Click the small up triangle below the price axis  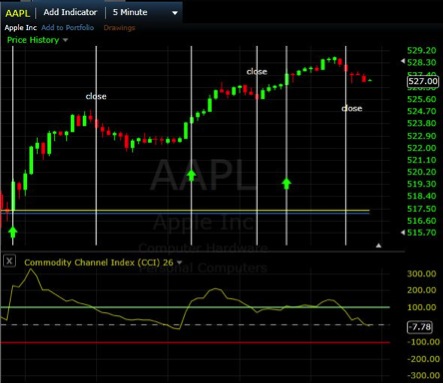[x=379, y=246]
